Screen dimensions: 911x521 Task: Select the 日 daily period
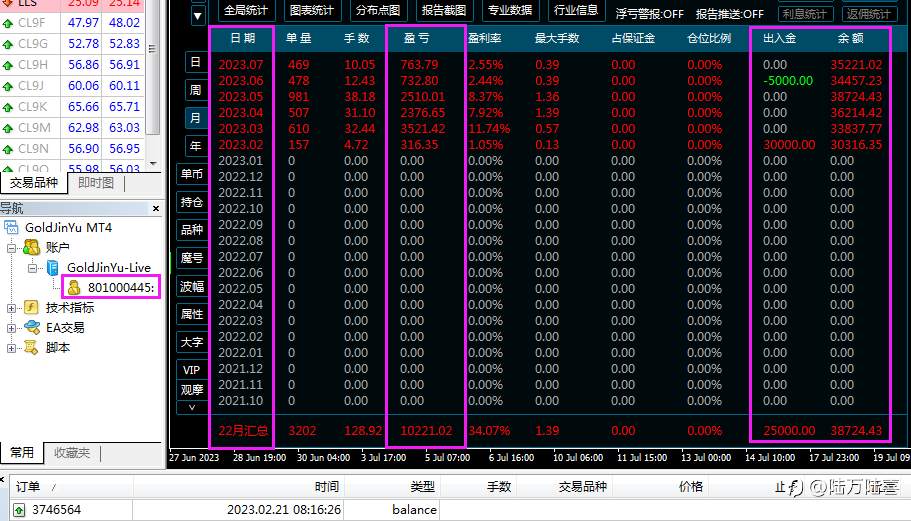pyautogui.click(x=196, y=62)
